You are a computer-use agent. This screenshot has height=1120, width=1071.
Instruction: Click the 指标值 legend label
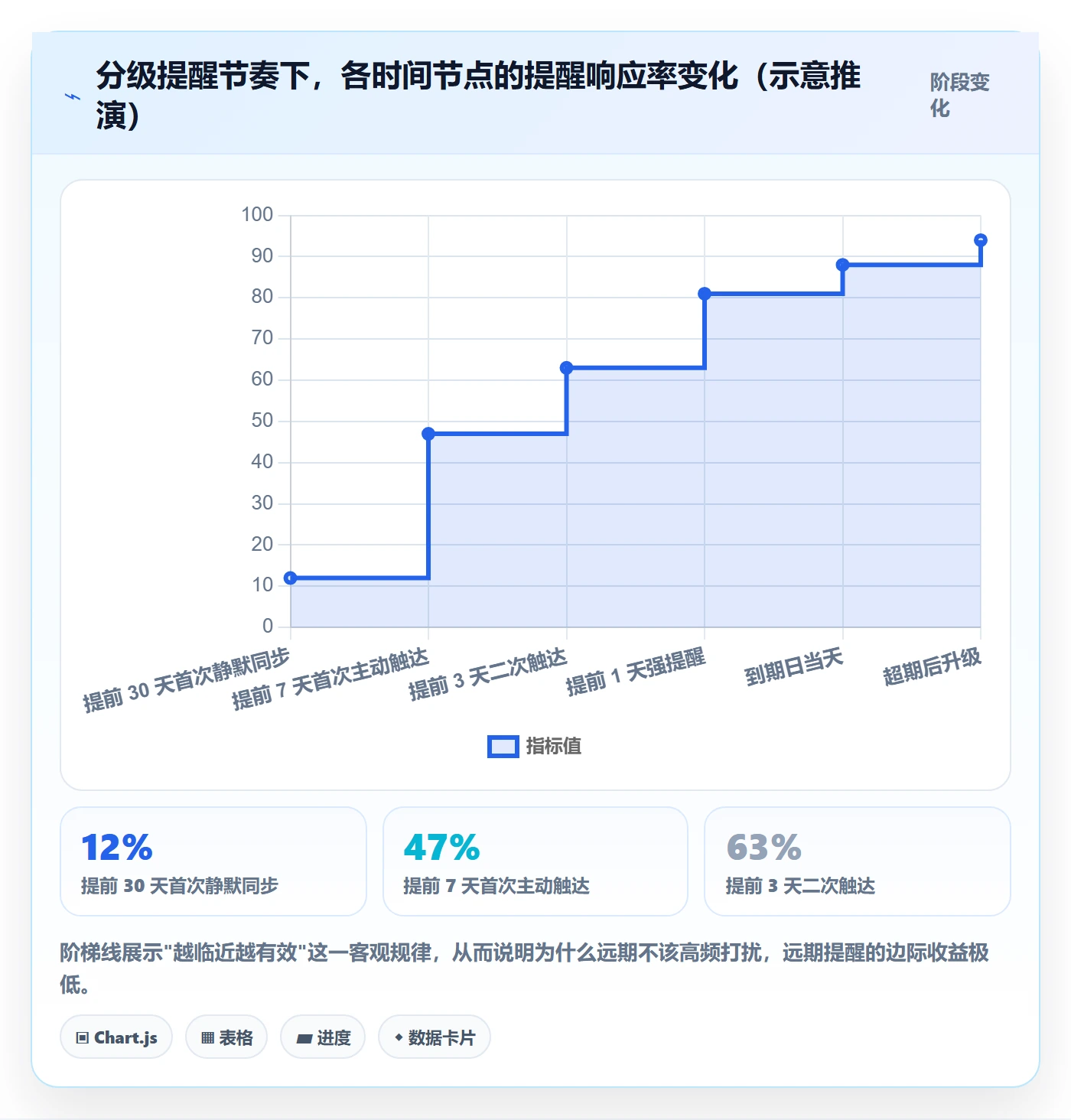point(554,746)
